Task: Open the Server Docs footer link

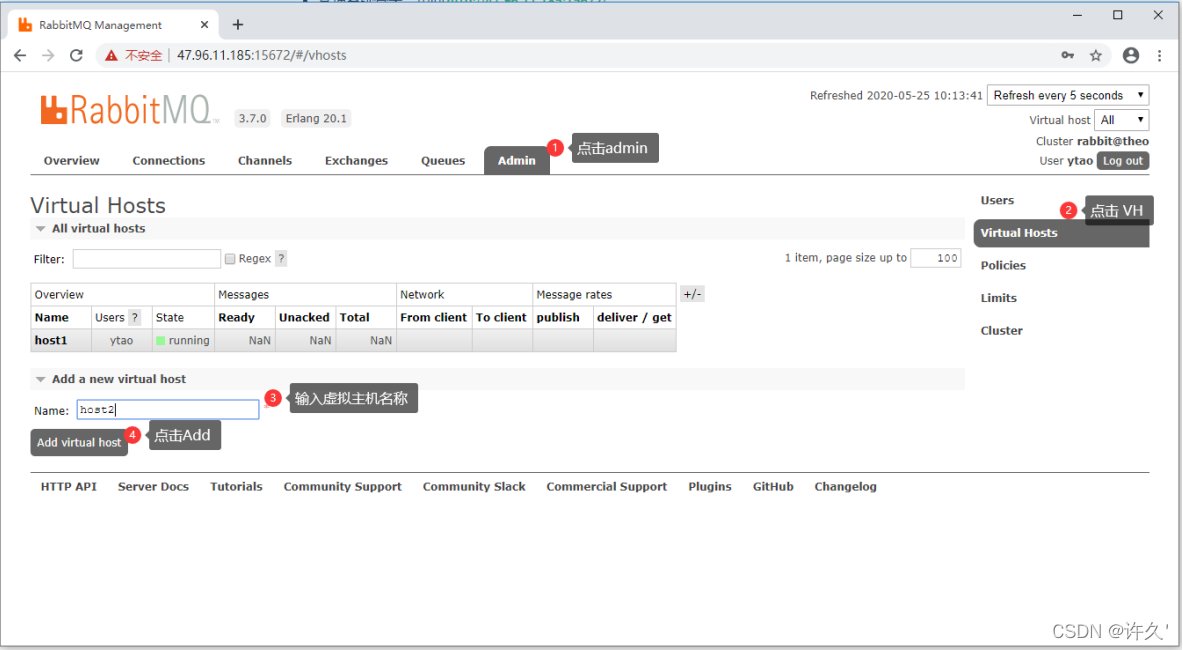Action: (153, 487)
